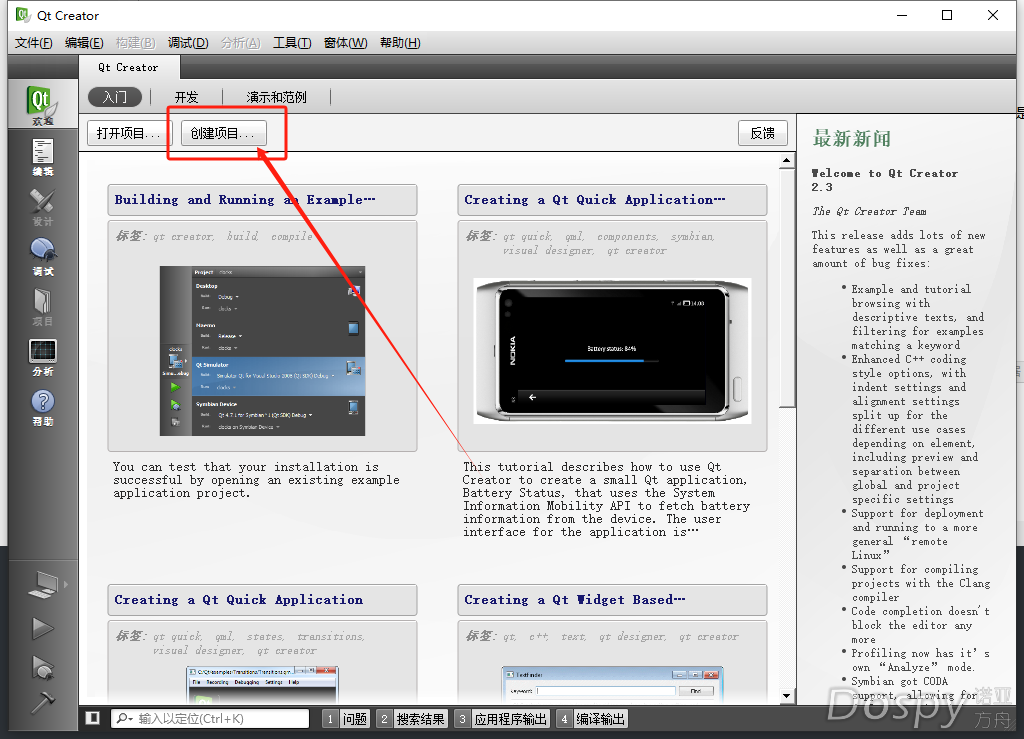Image resolution: width=1024 pixels, height=739 pixels.
Task: Click the green Run play button
Action: [x=43, y=628]
